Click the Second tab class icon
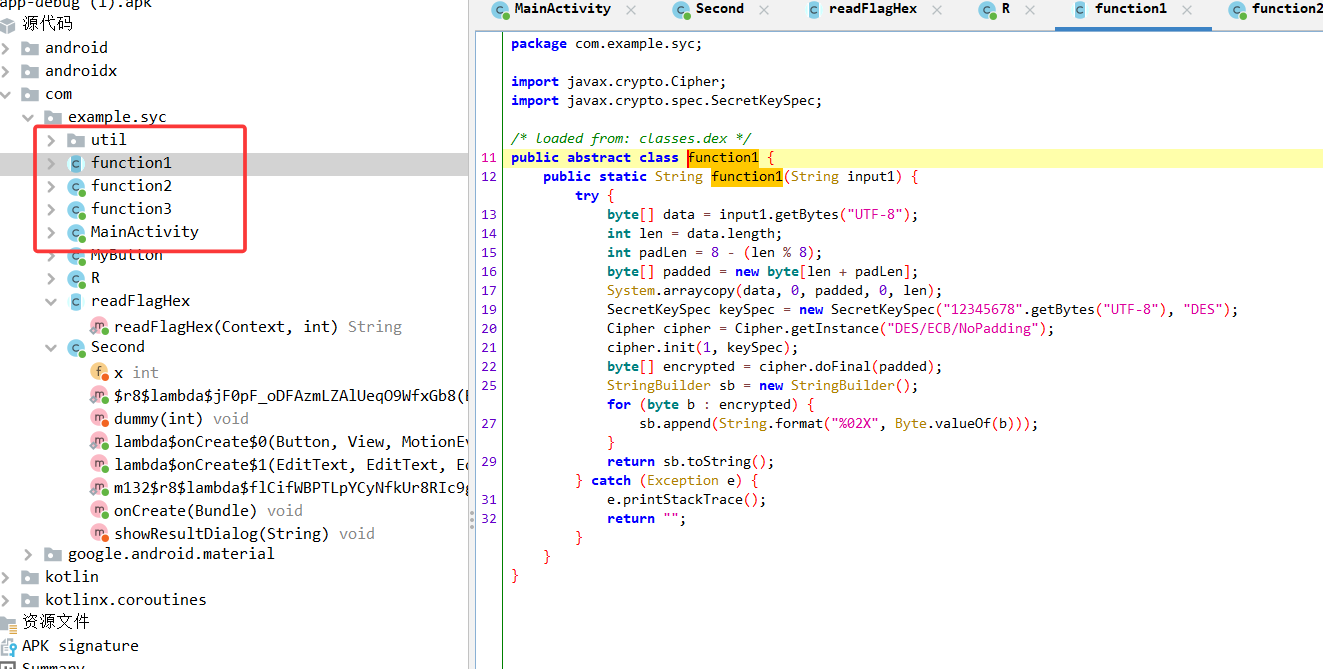 coord(681,9)
